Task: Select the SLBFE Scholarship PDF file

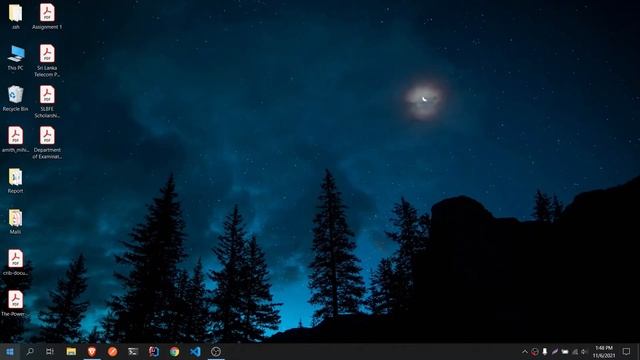Action: point(47,102)
